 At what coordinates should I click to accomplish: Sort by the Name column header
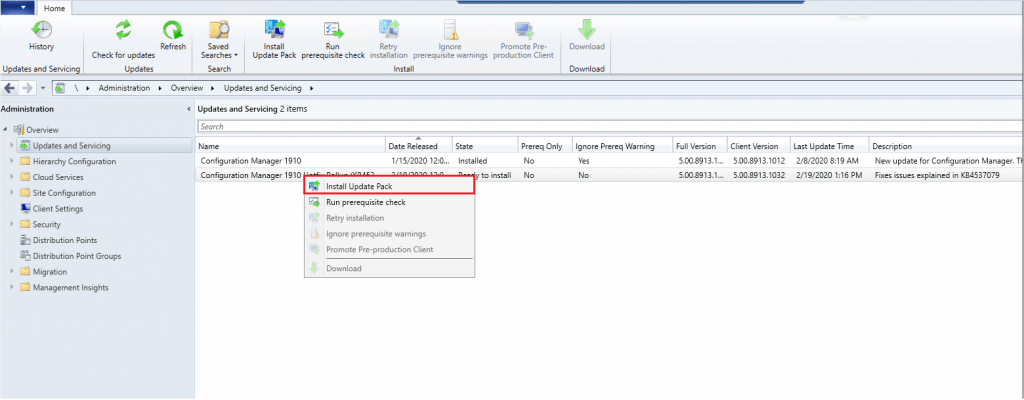[x=291, y=146]
